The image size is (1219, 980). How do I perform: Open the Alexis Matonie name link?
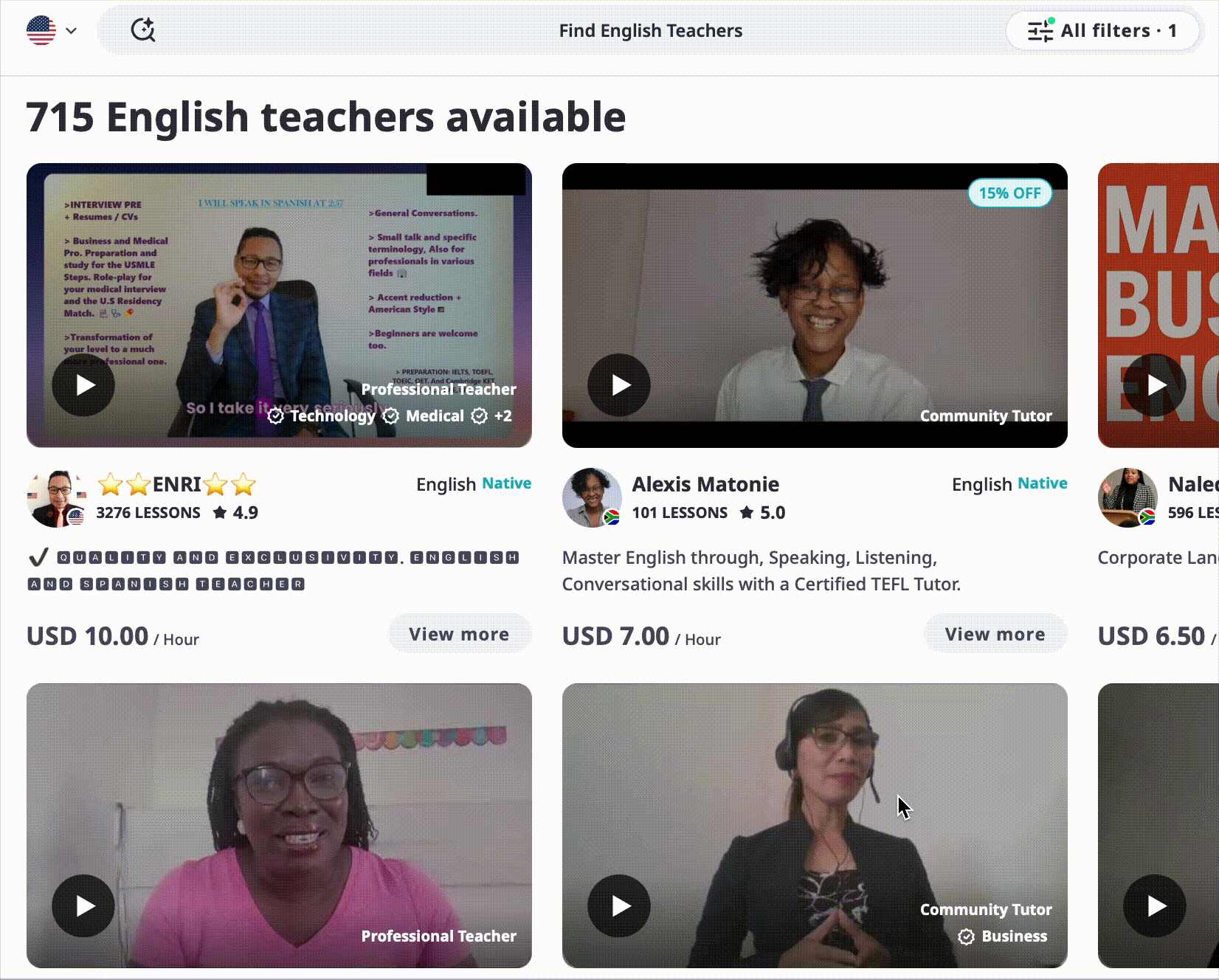705,484
